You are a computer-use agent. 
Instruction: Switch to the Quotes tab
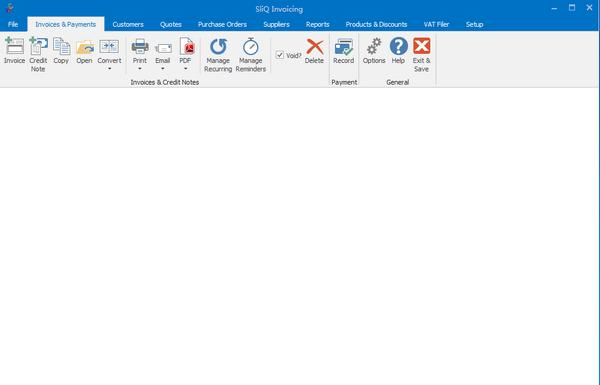(171, 24)
